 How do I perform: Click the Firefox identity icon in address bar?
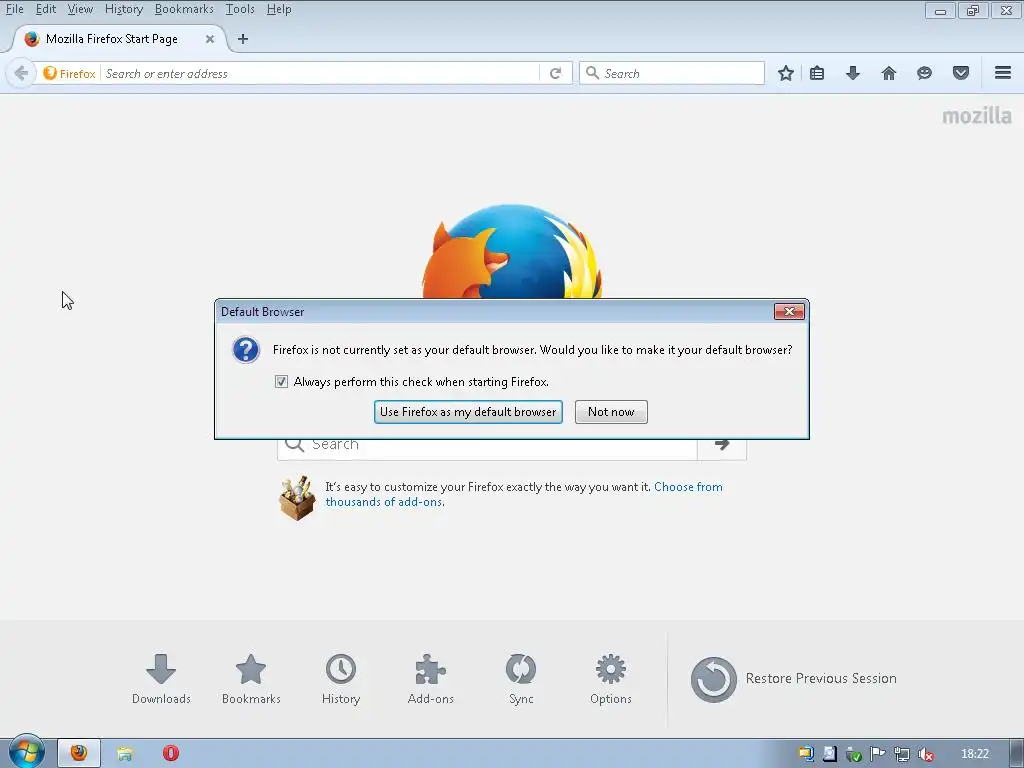69,73
